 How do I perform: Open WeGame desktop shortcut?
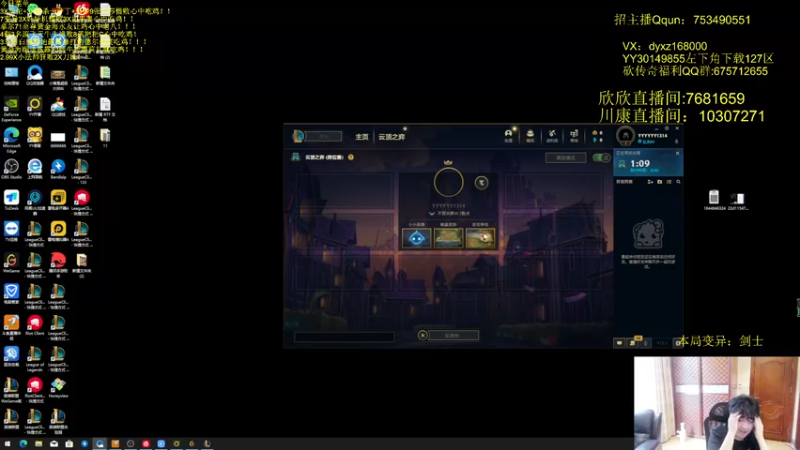tap(11, 263)
